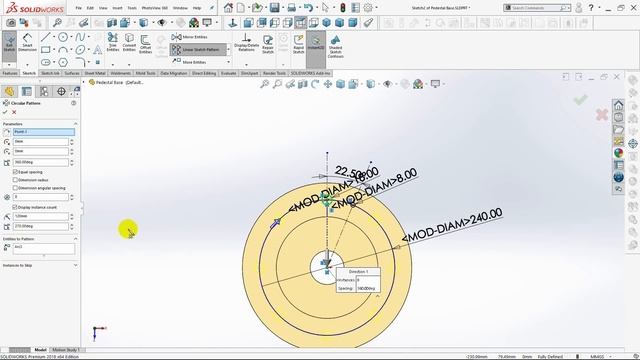Confirm Circular Pattern with green checkmark

(5, 112)
